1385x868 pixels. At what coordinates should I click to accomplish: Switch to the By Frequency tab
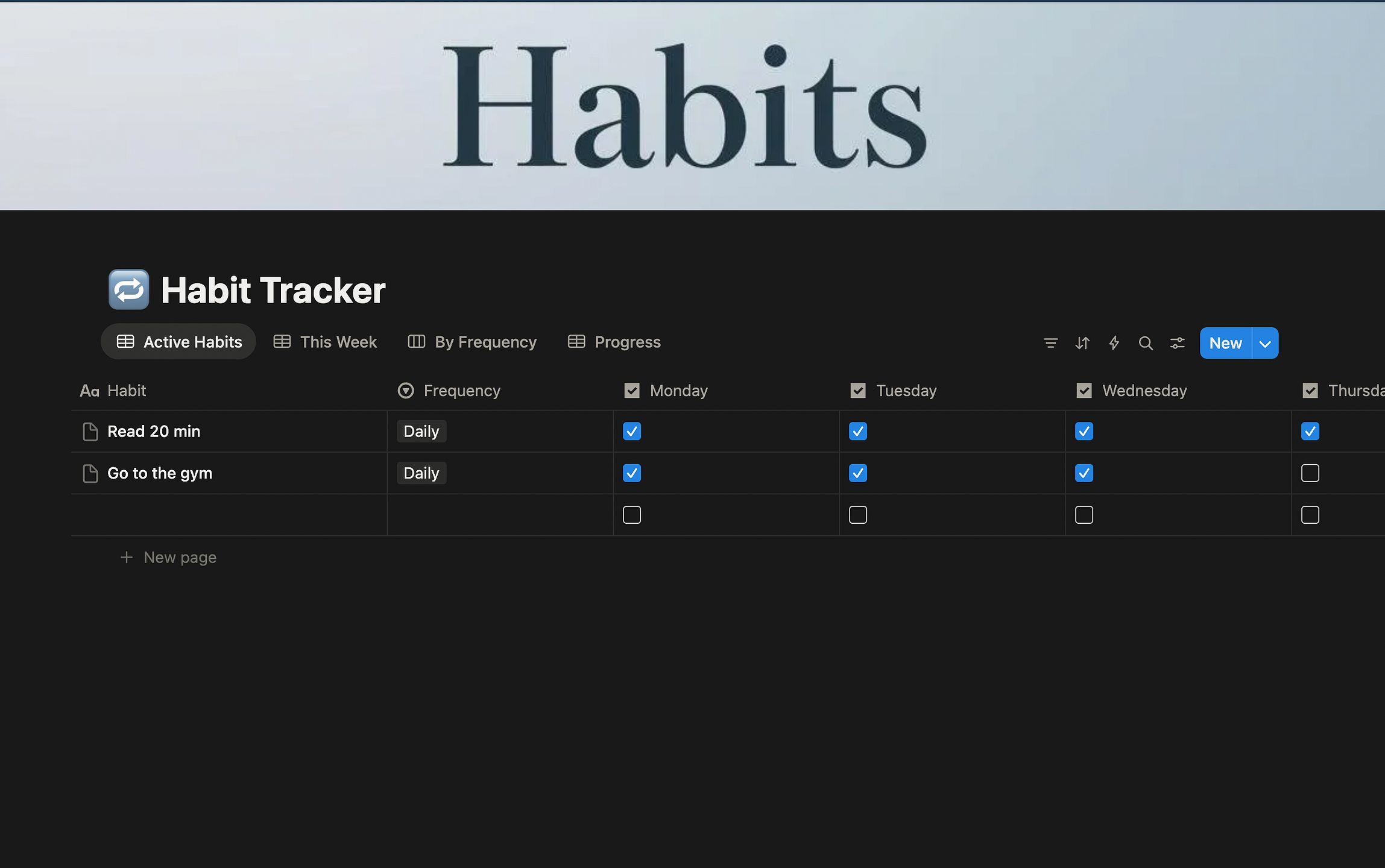point(472,342)
